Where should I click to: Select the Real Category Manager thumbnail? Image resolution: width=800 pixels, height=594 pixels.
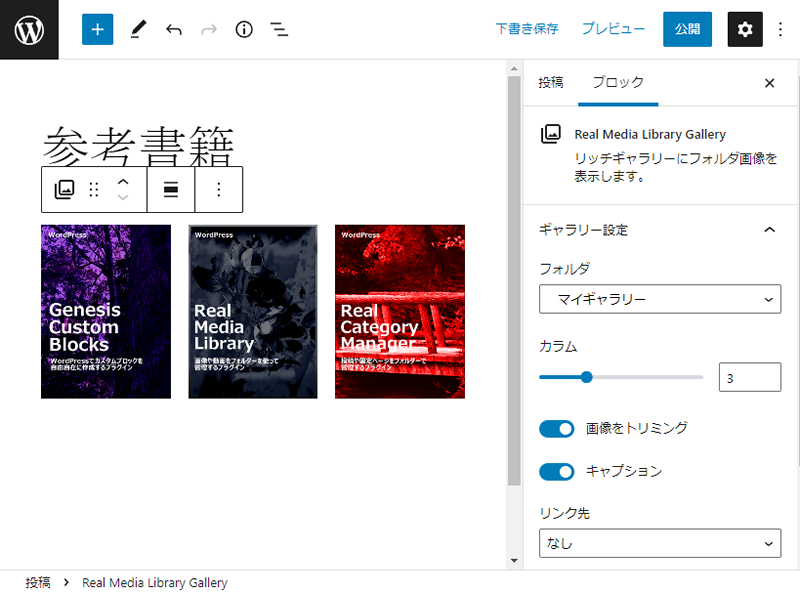pyautogui.click(x=399, y=311)
